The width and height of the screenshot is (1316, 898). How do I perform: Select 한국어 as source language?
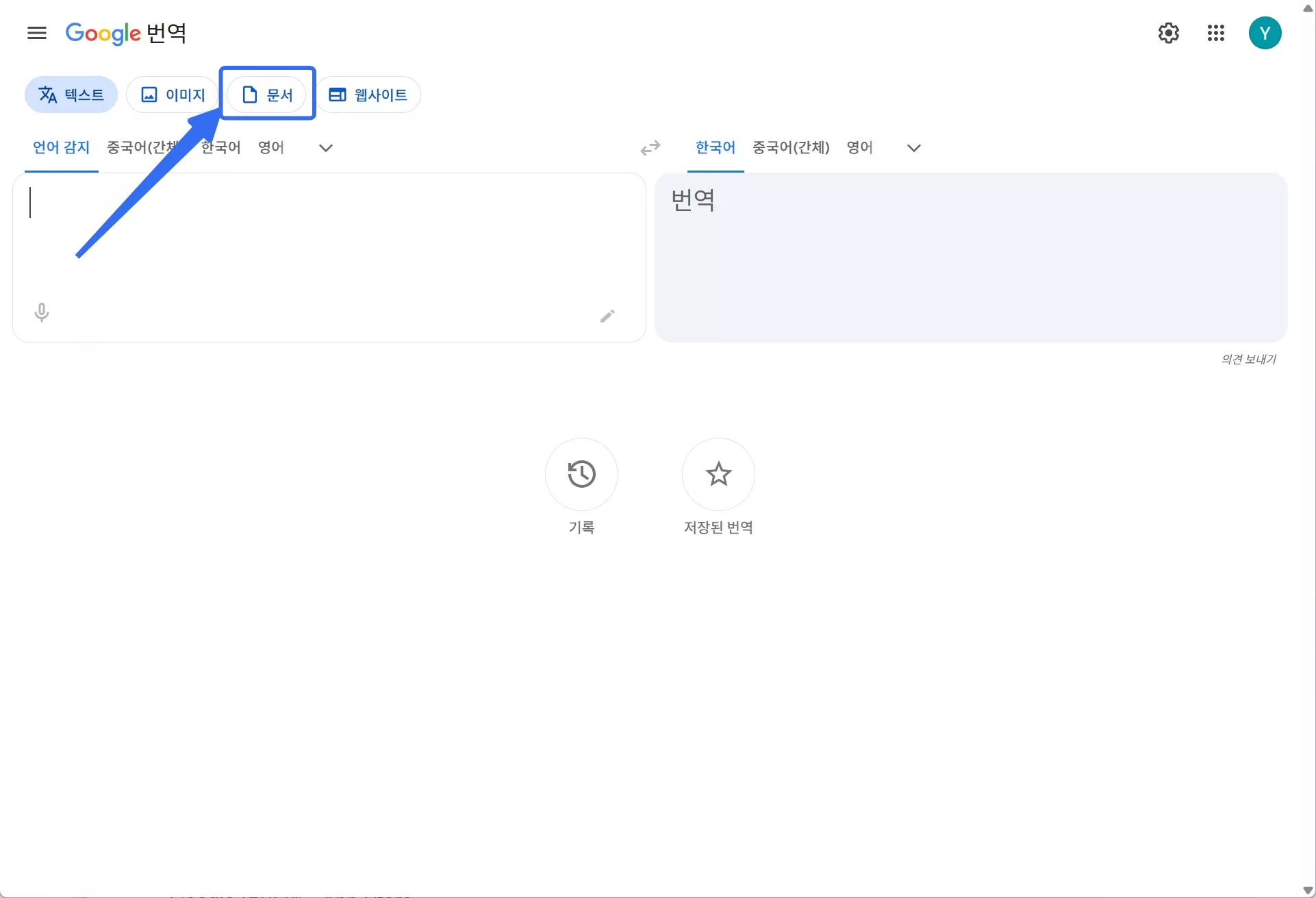tap(221, 147)
